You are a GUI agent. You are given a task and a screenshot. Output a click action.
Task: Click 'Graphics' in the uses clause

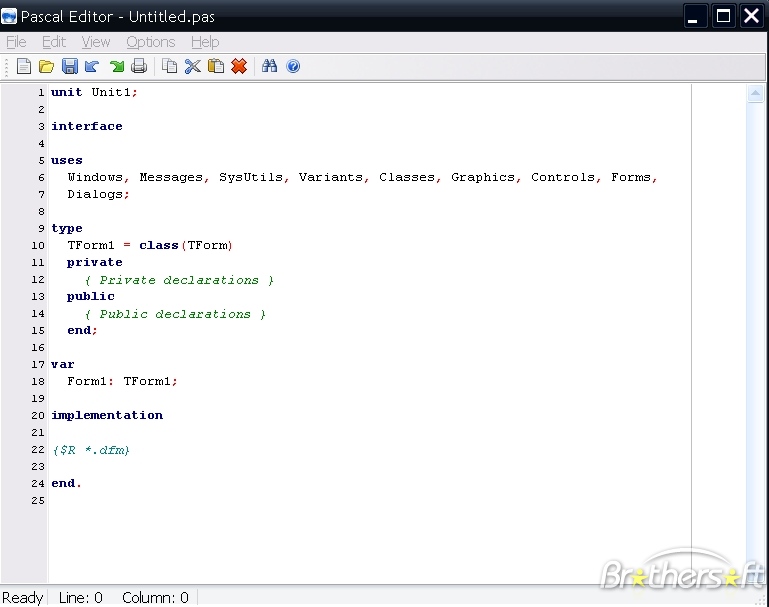(x=483, y=177)
